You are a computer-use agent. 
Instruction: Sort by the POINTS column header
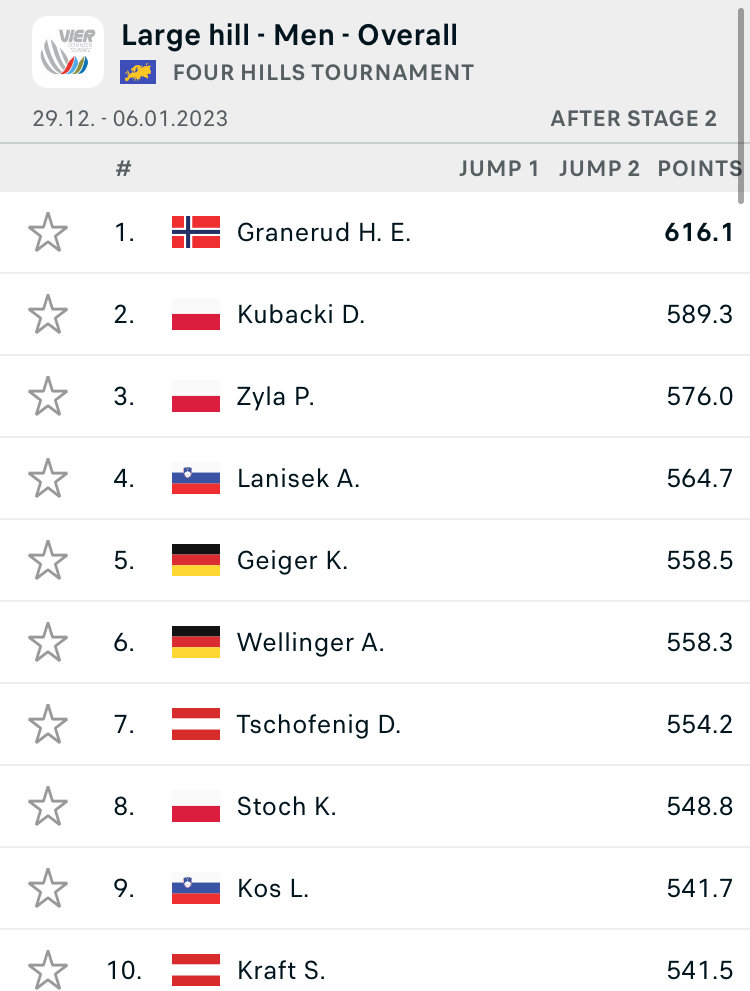pyautogui.click(x=699, y=168)
